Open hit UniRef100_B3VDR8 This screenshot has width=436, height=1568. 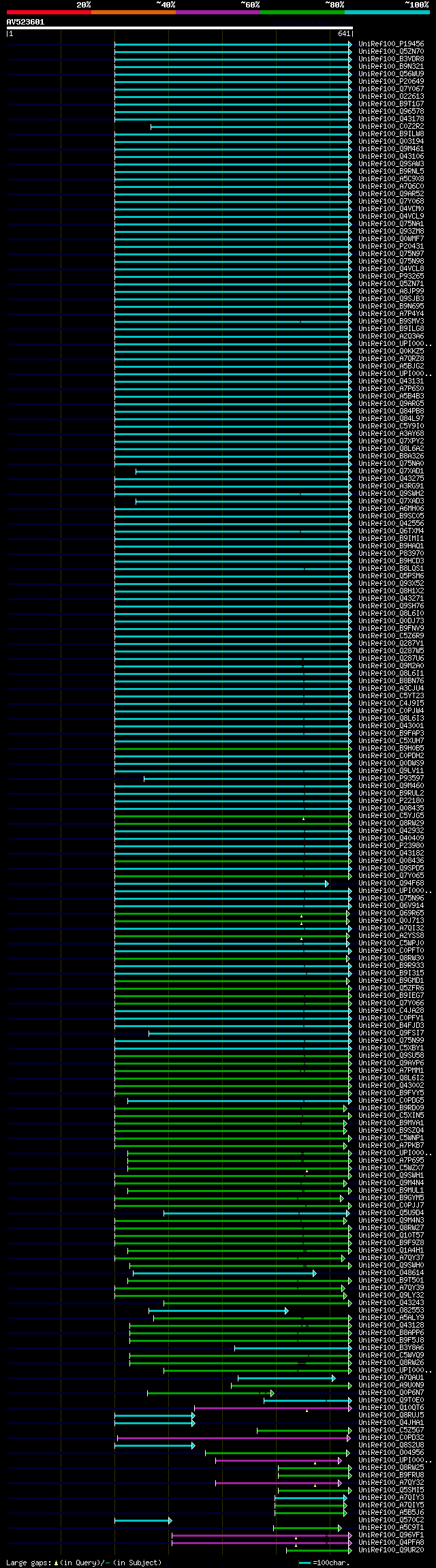[x=391, y=59]
